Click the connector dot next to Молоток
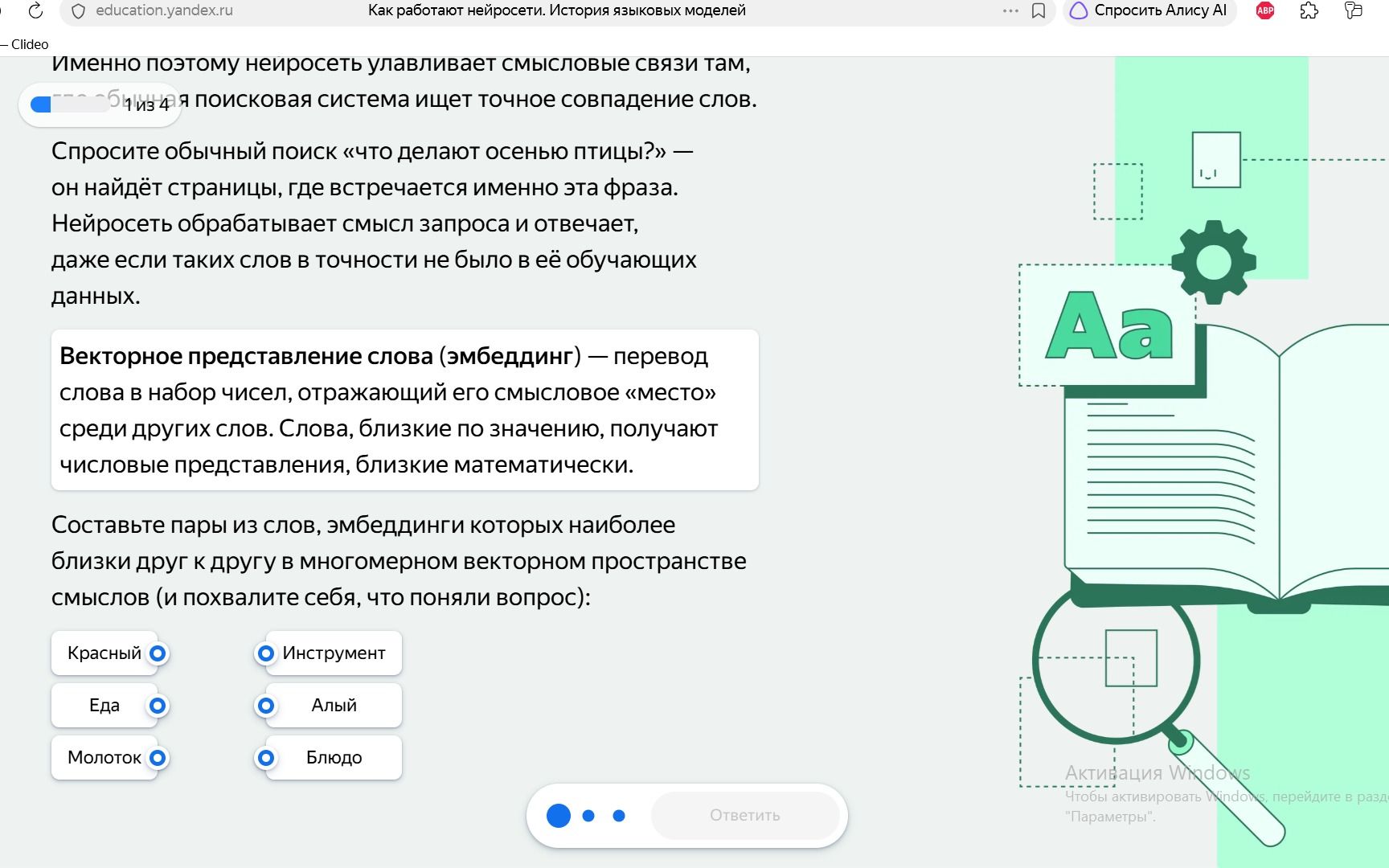1389x868 pixels. click(158, 758)
